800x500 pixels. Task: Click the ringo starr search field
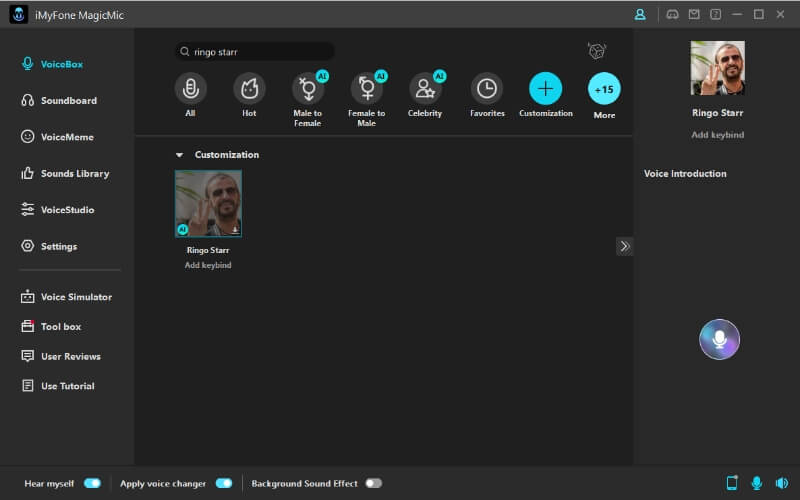click(x=255, y=52)
